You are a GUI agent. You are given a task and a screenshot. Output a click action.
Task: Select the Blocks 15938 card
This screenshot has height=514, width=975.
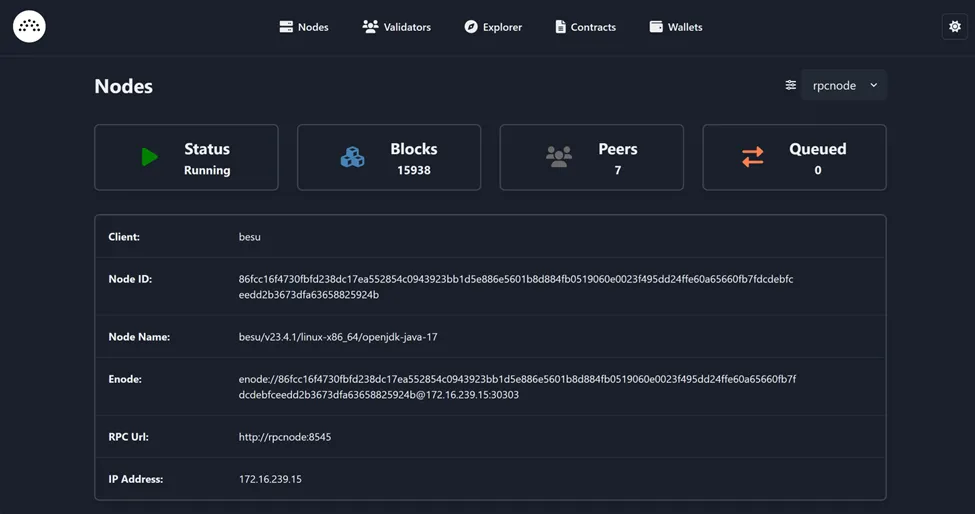(389, 157)
